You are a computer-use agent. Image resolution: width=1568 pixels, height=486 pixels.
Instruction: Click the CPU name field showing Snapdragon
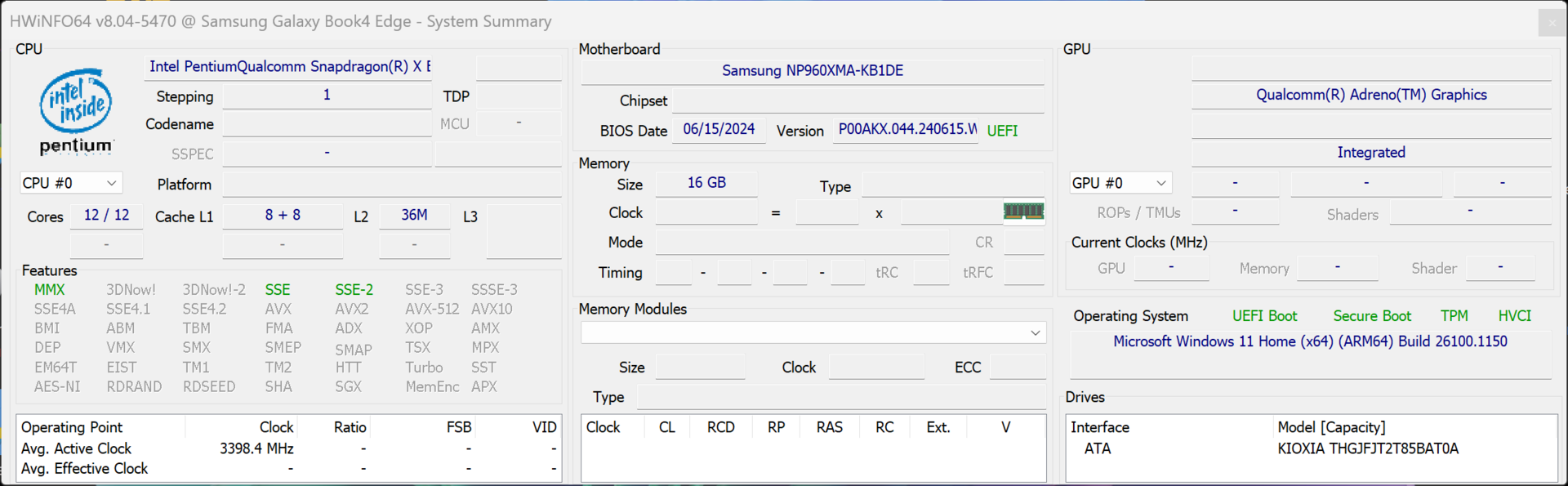[x=289, y=67]
